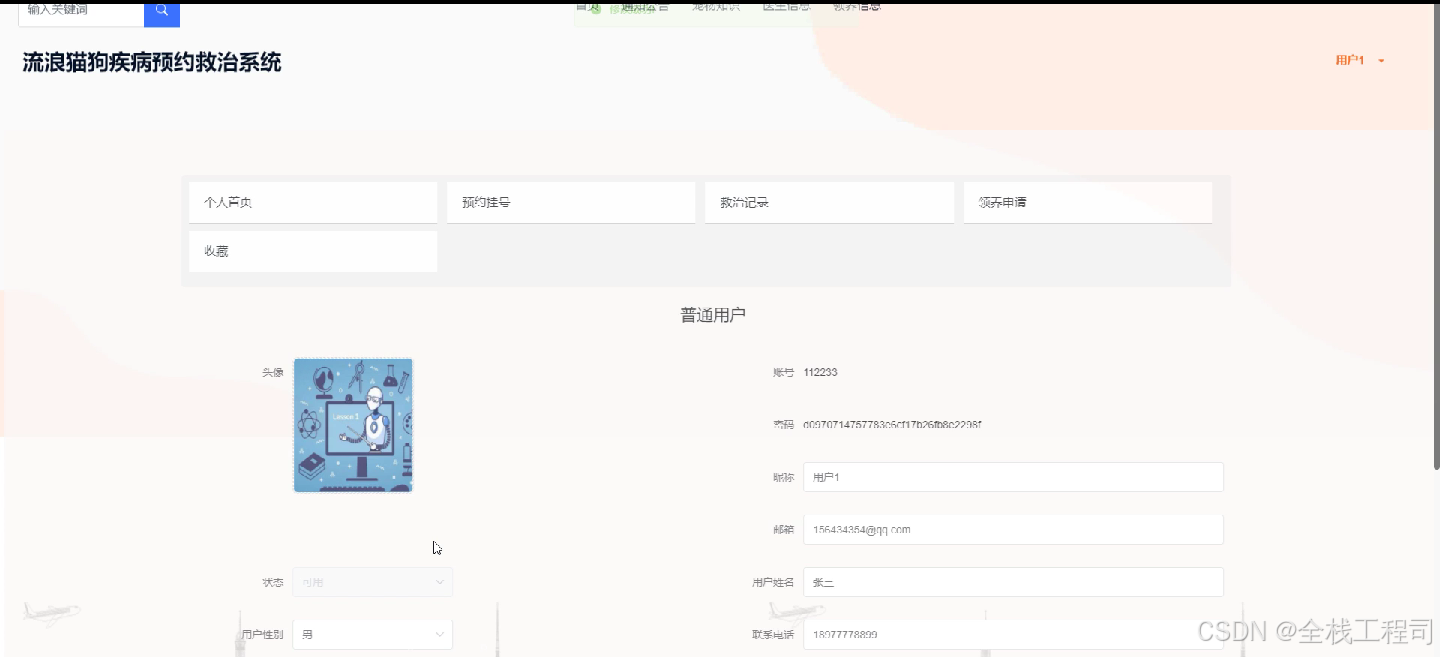
Task: Open the 领养申请 menu card
Action: coord(1088,202)
